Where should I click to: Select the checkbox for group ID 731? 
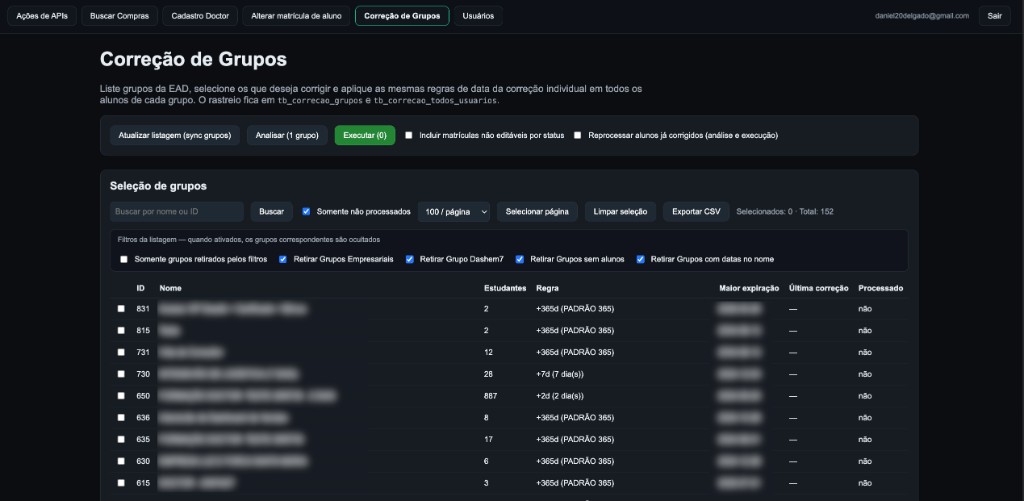point(121,352)
